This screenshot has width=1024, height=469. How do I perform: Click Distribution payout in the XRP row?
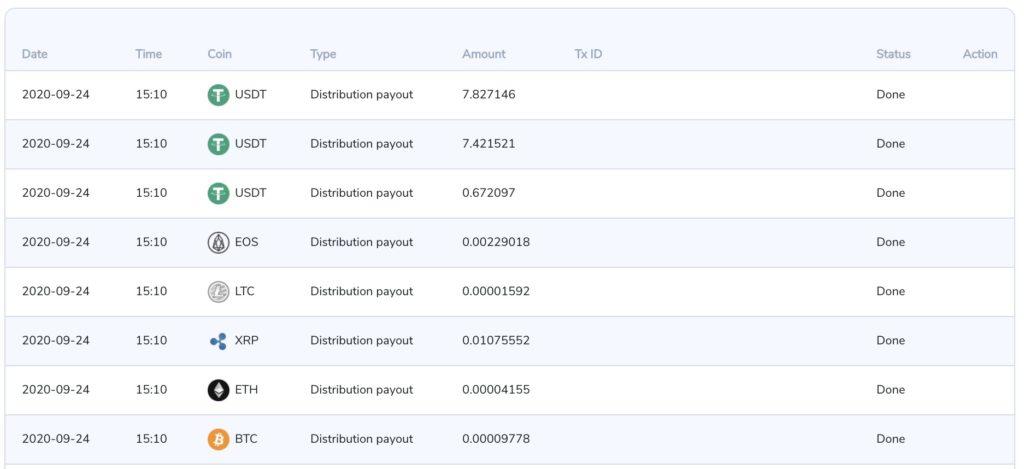pyautogui.click(x=361, y=341)
